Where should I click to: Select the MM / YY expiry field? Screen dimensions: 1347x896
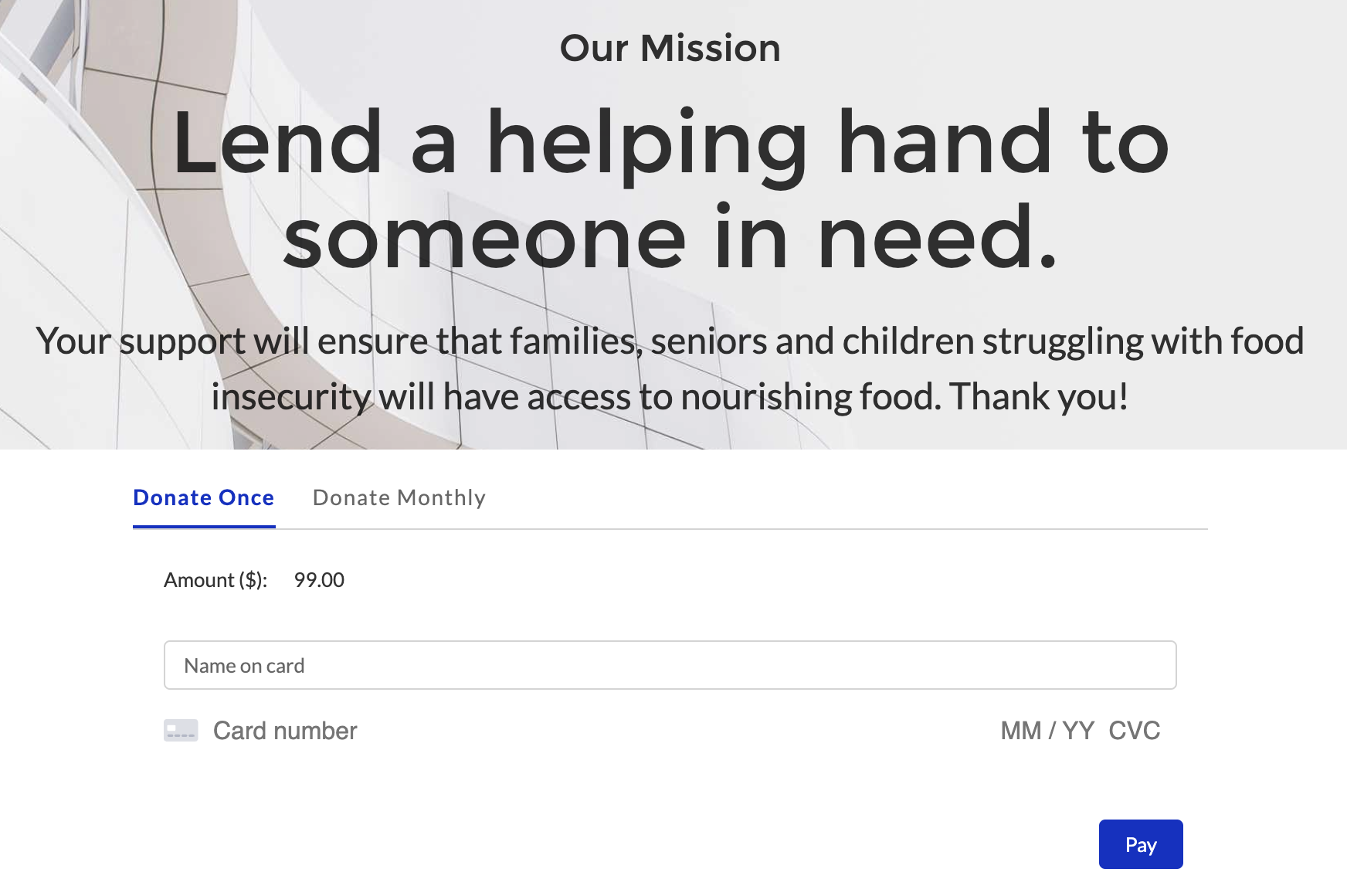[1047, 731]
